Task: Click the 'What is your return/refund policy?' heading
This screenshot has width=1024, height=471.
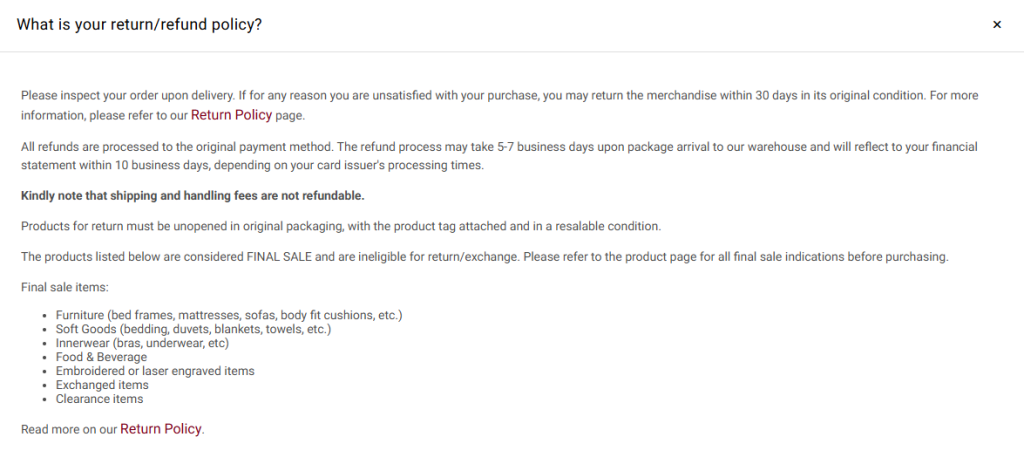Action: pos(139,24)
